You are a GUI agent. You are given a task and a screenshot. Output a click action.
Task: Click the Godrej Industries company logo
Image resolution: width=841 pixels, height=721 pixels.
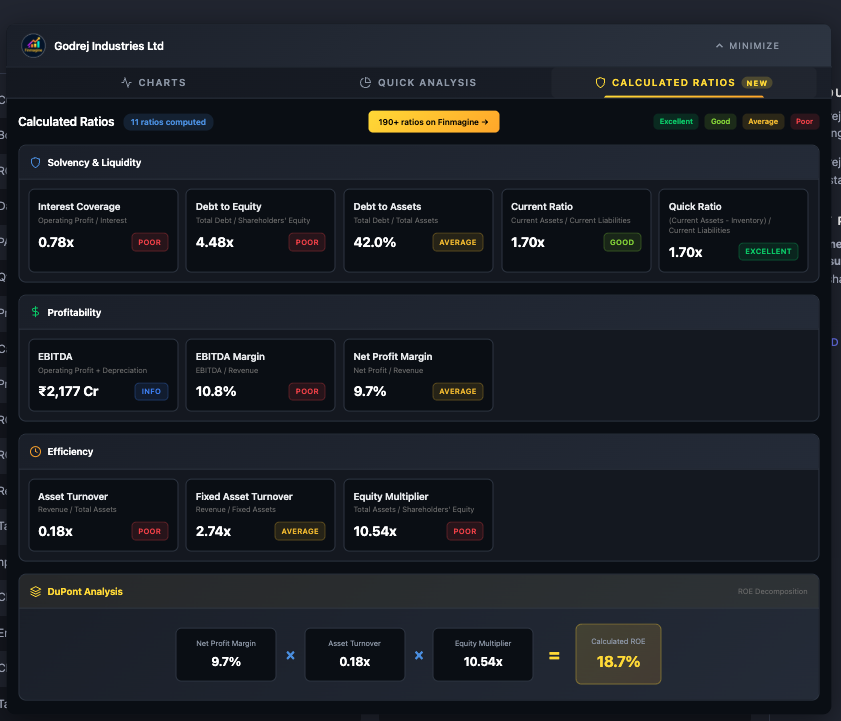point(33,45)
